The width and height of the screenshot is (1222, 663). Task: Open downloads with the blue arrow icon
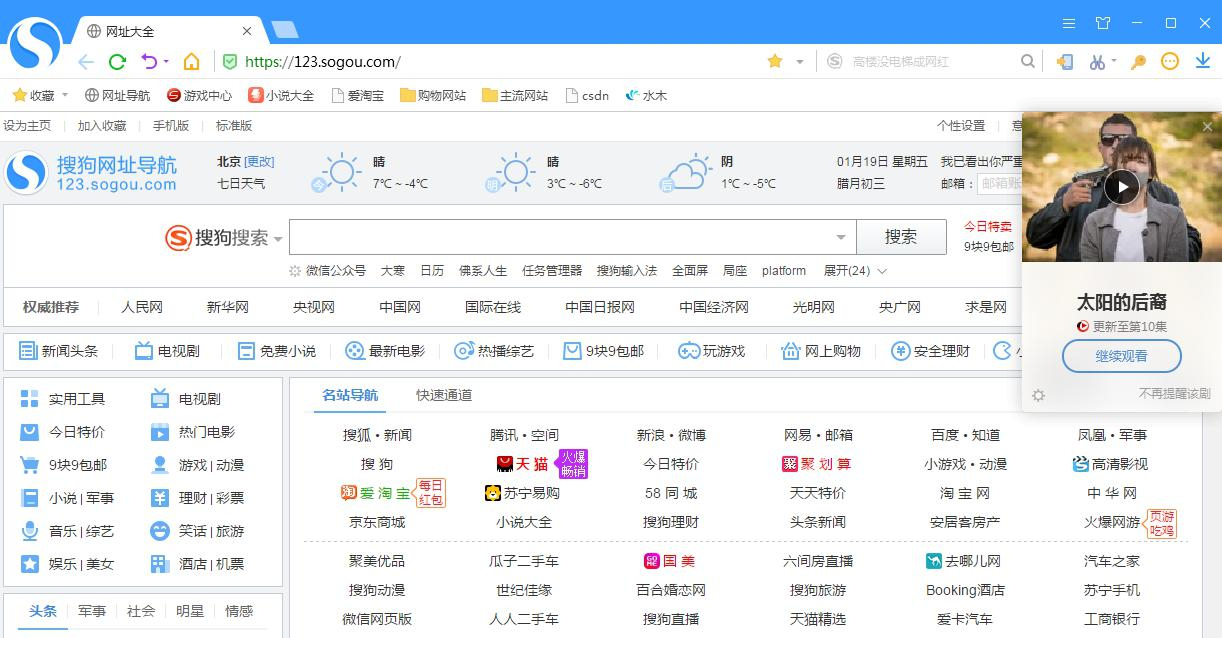pyautogui.click(x=1203, y=62)
